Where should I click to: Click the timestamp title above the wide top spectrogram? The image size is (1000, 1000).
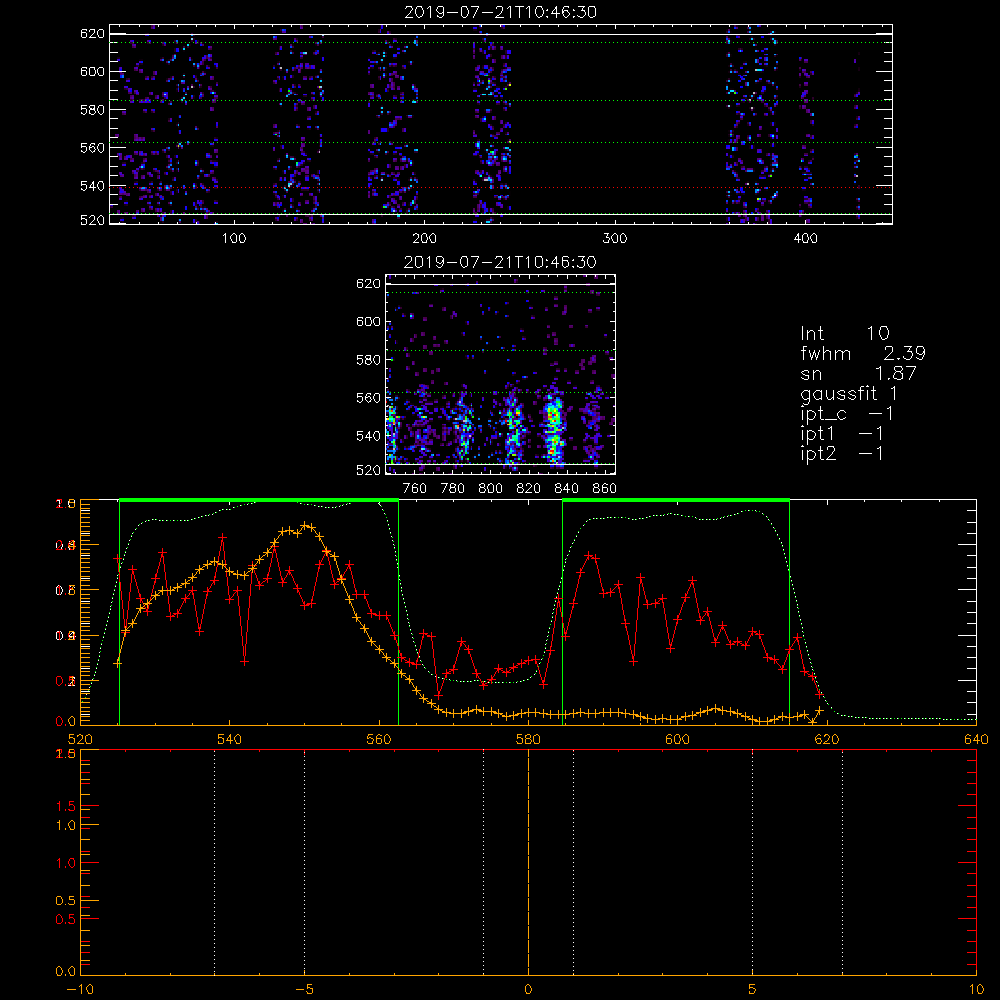[501, 12]
